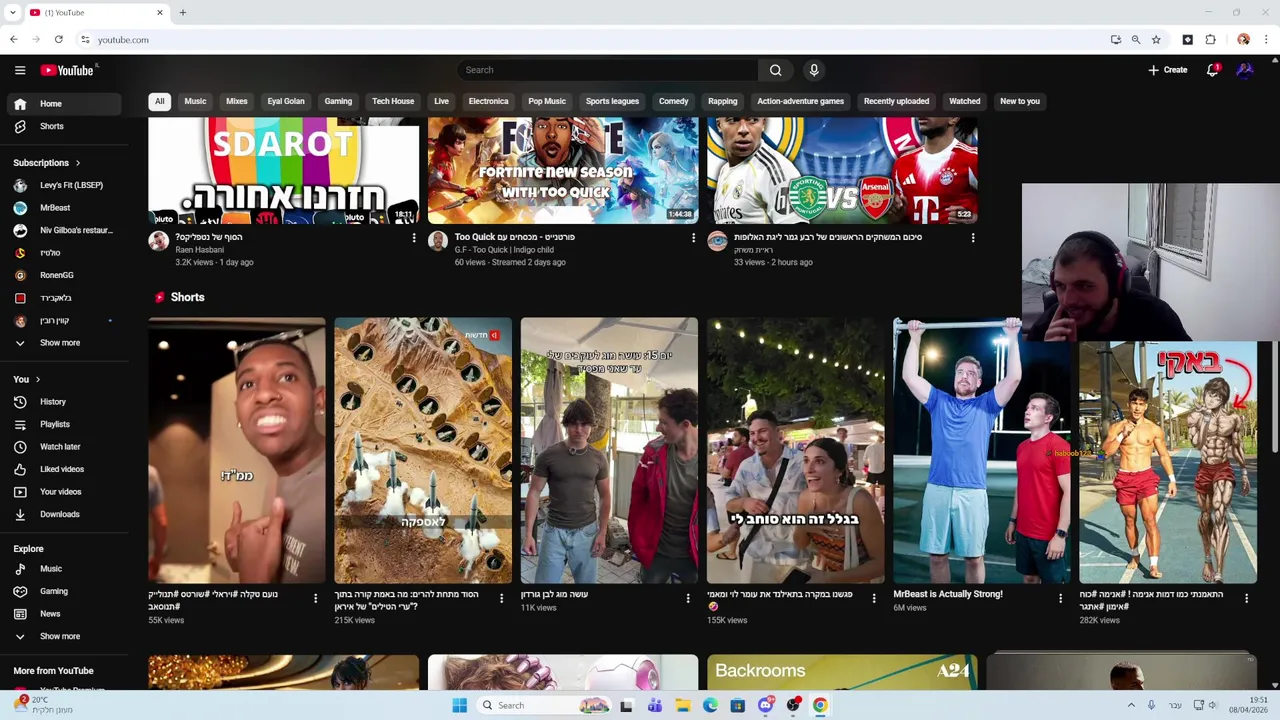Bookmark this page with star icon
Viewport: 1280px width, 720px height.
tap(1156, 40)
